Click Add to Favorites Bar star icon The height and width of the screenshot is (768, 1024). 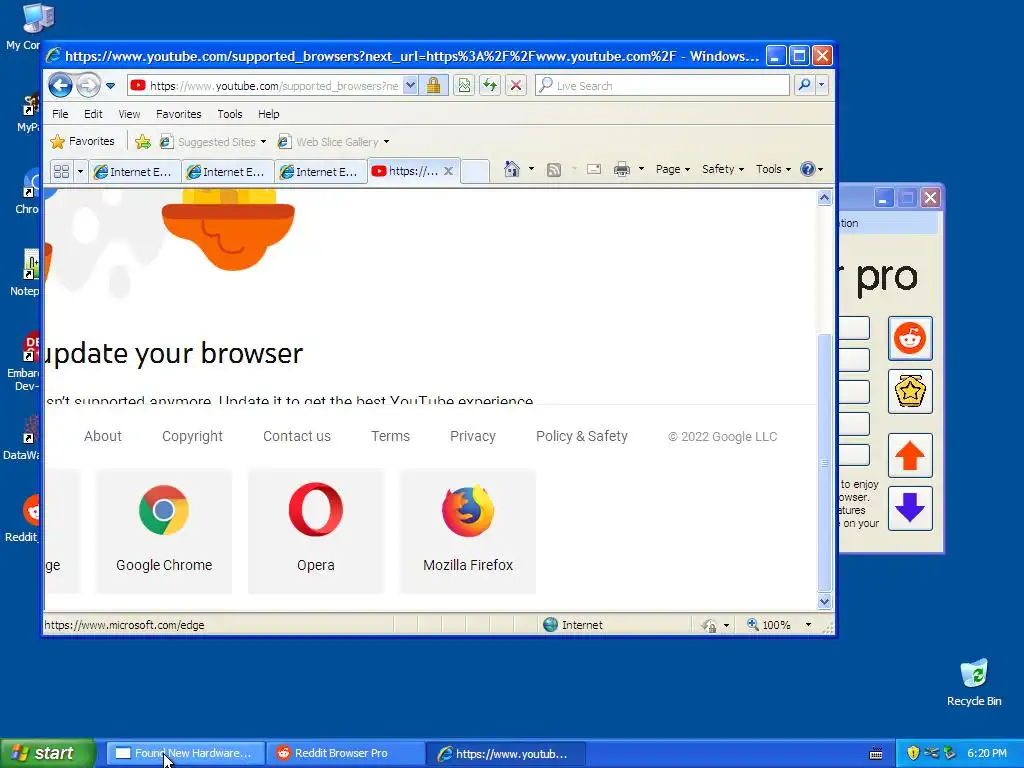click(x=143, y=141)
